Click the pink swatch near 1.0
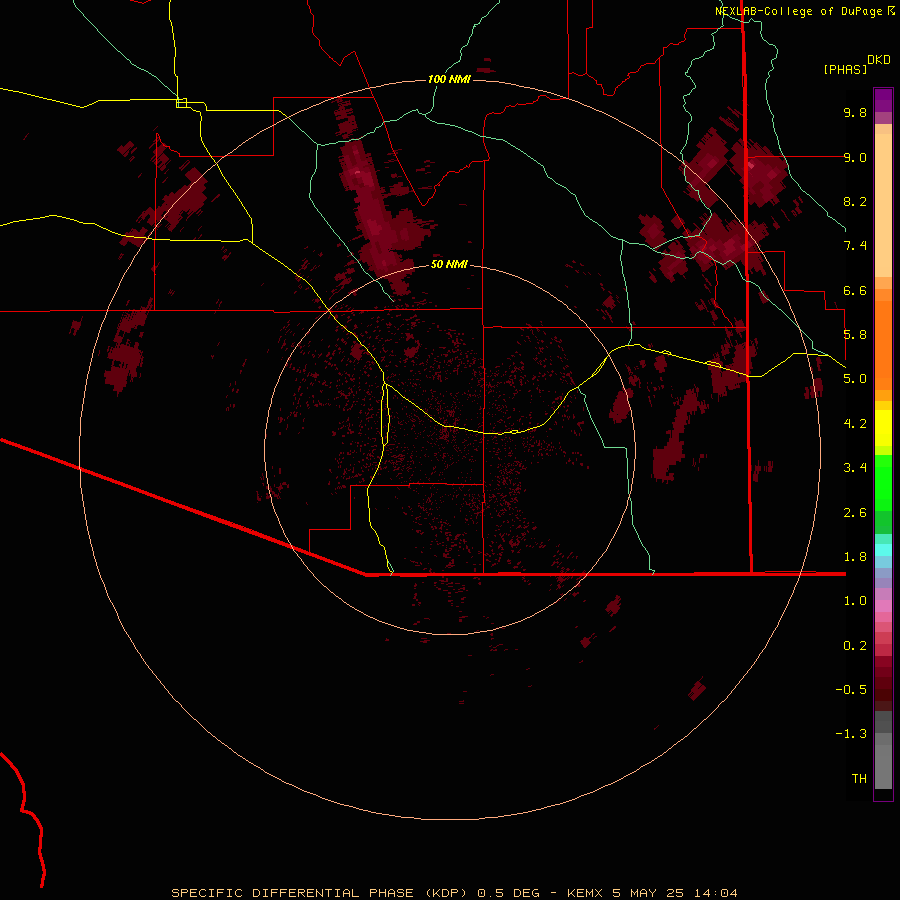900x900 pixels. point(883,606)
